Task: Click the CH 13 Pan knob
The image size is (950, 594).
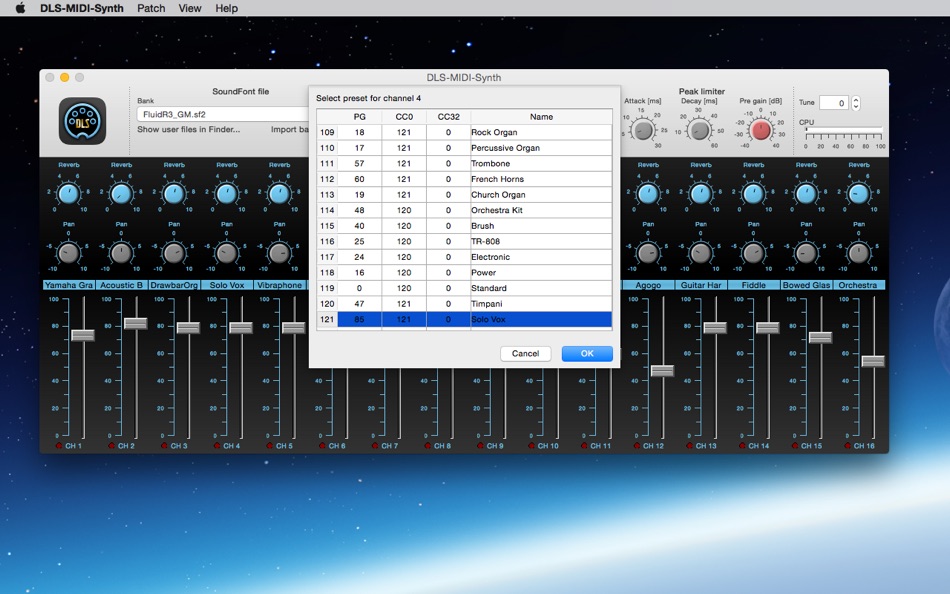Action: point(701,253)
